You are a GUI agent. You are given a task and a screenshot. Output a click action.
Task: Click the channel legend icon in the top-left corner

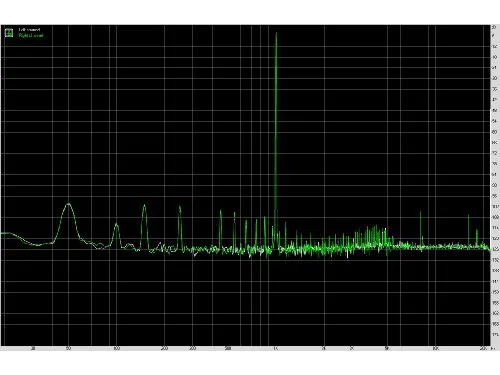9,33
